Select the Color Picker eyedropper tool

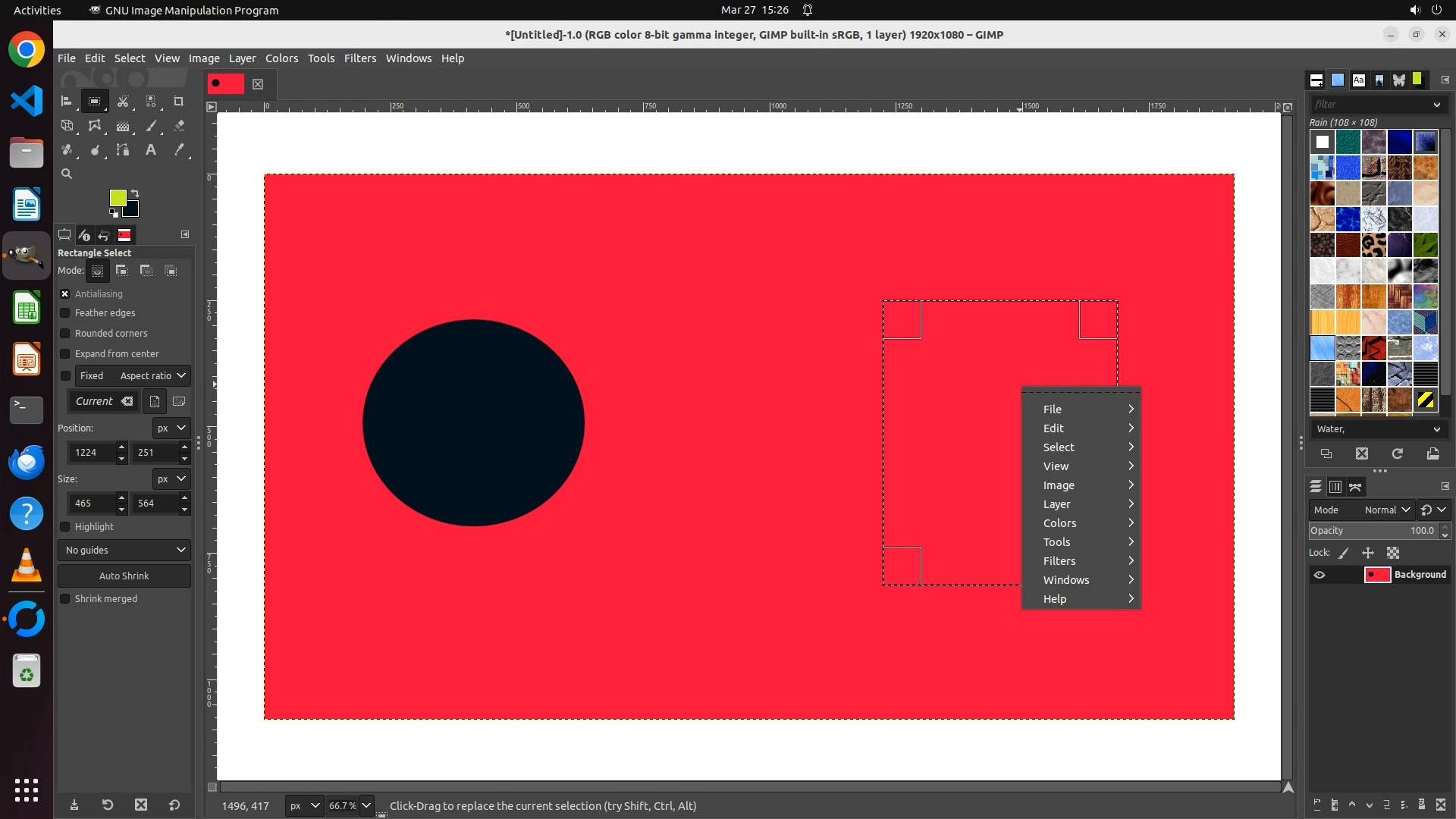(x=179, y=150)
